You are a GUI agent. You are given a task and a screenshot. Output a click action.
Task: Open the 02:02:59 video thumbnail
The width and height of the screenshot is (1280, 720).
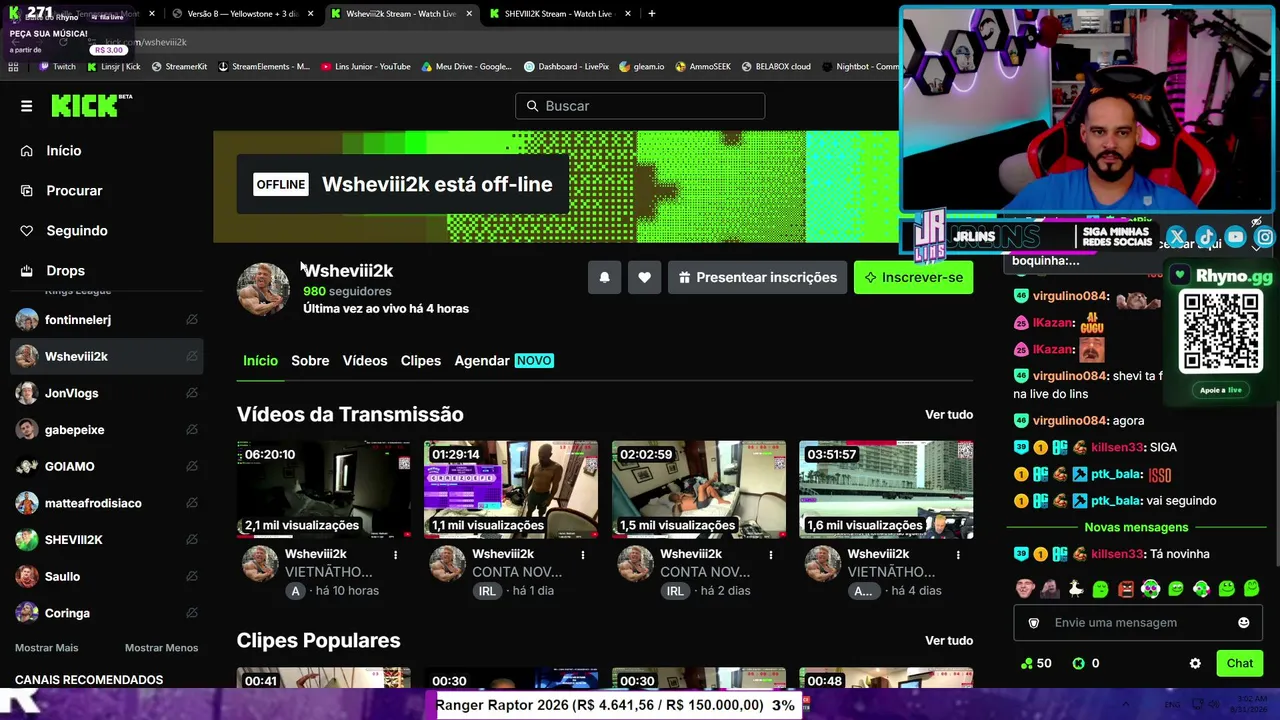click(699, 489)
